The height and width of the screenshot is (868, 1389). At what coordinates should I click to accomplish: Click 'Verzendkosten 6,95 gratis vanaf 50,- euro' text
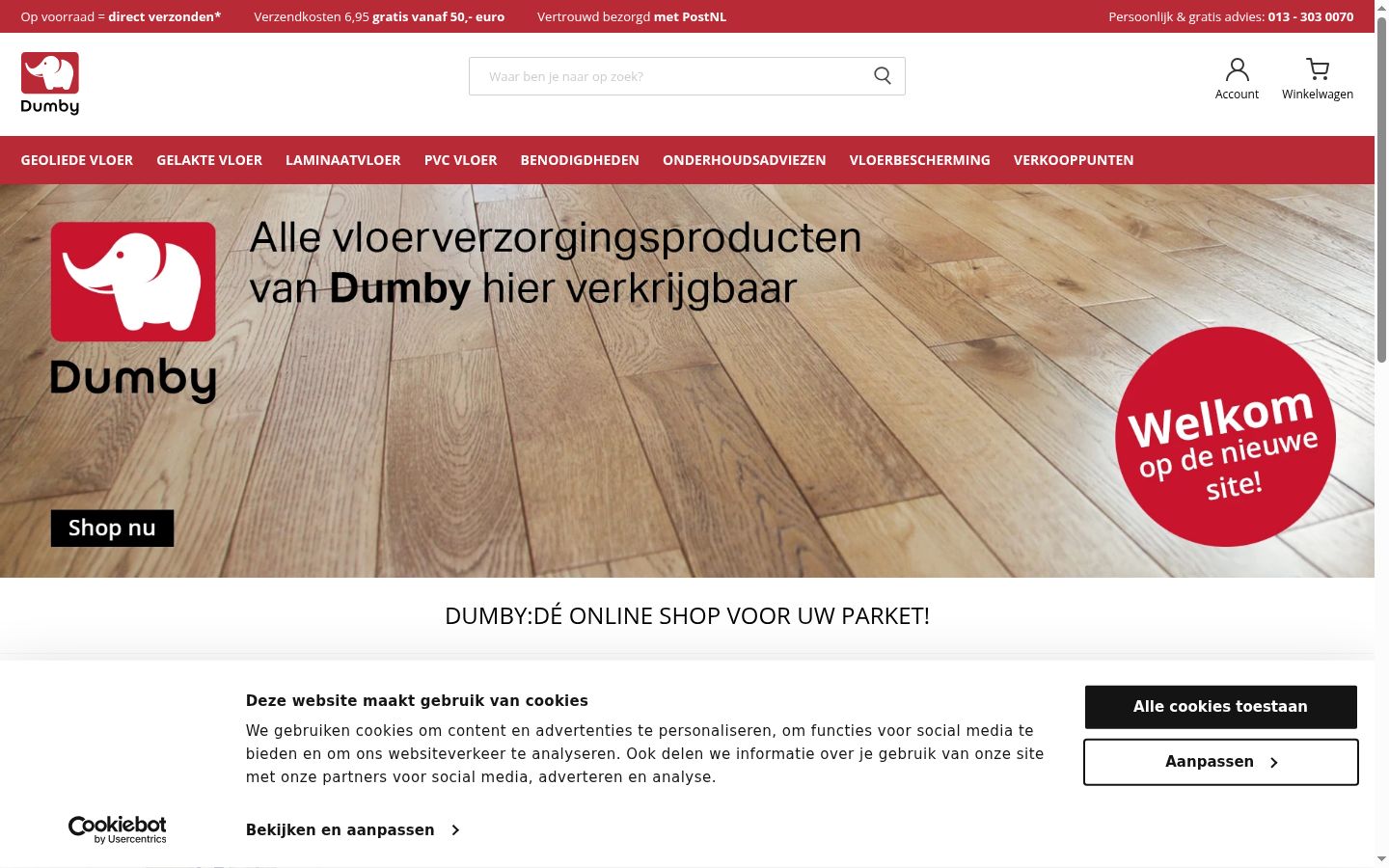click(379, 16)
